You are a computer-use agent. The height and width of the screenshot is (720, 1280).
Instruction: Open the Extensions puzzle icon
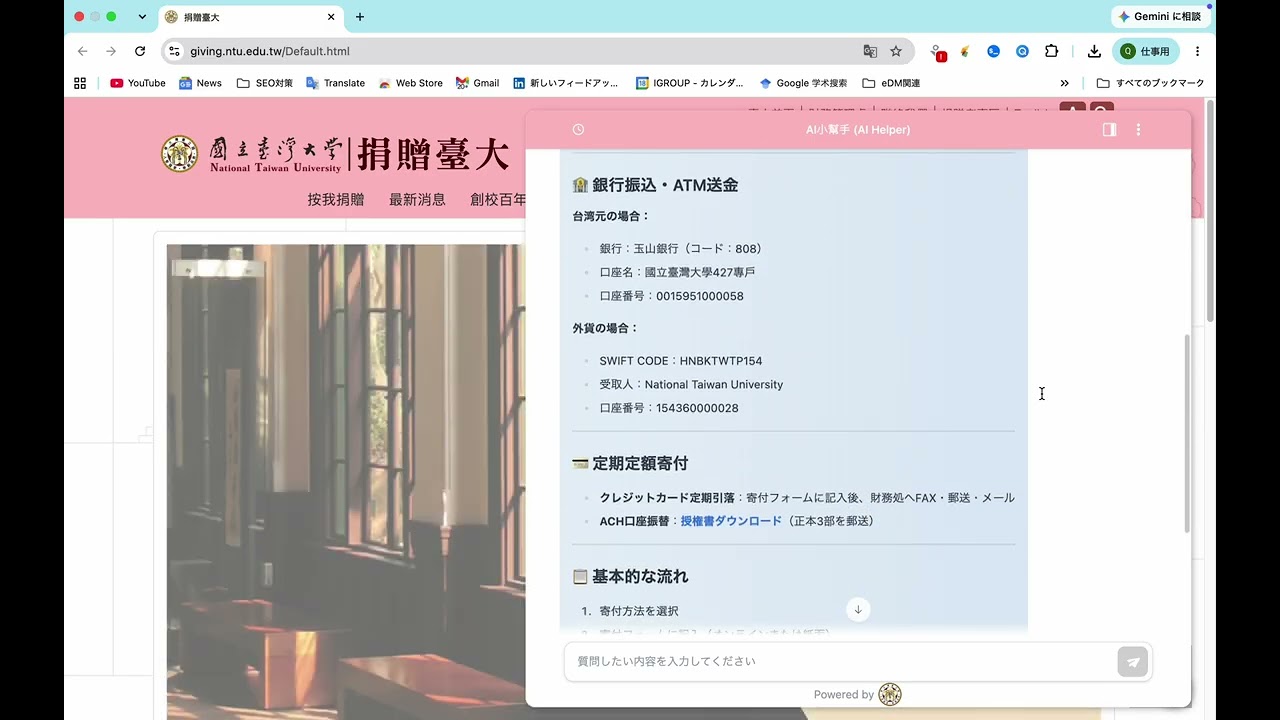click(1051, 51)
